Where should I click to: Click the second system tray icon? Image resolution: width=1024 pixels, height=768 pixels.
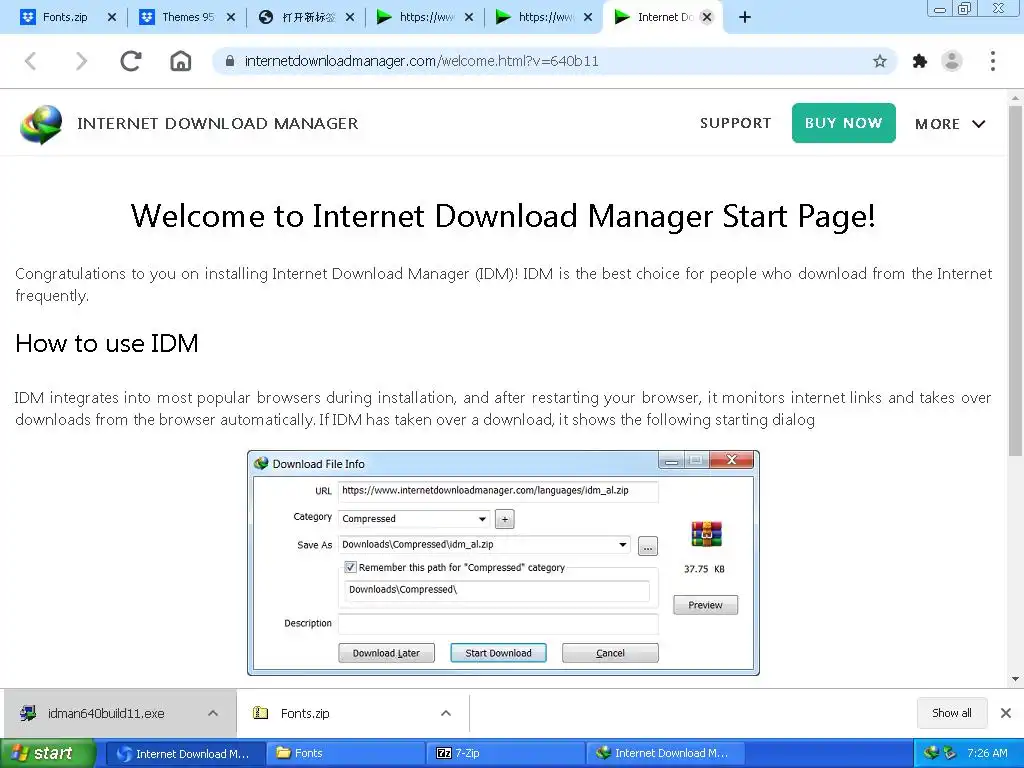[949, 753]
